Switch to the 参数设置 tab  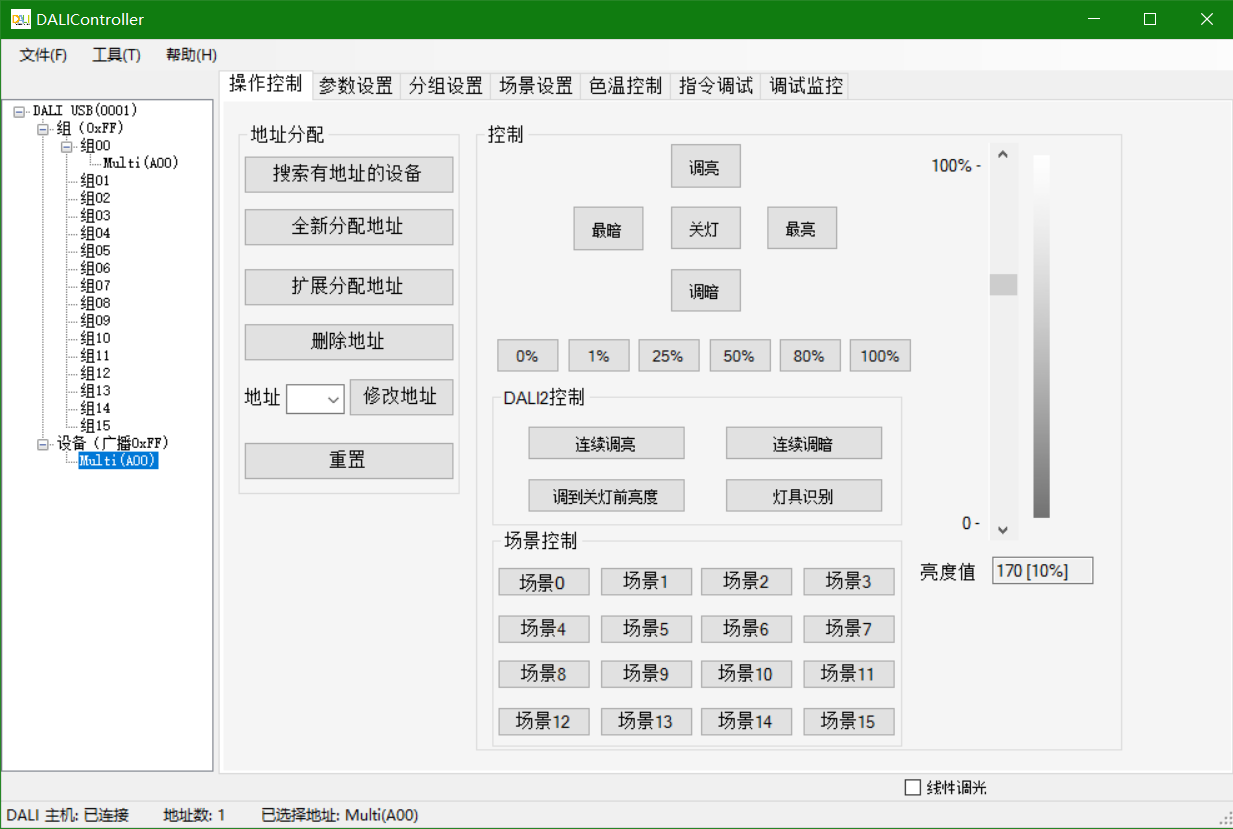(356, 86)
